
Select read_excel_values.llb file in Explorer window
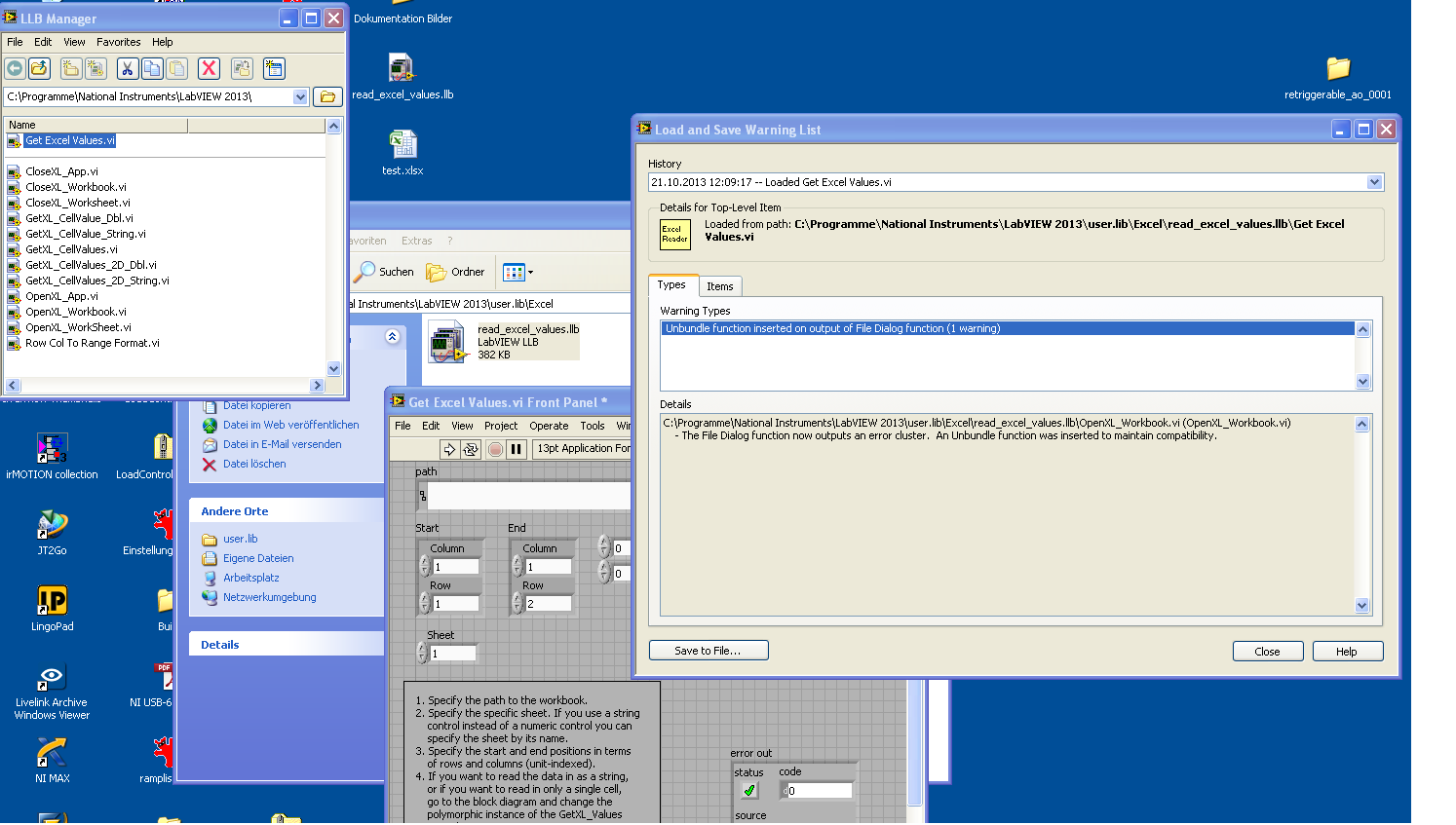click(x=504, y=342)
